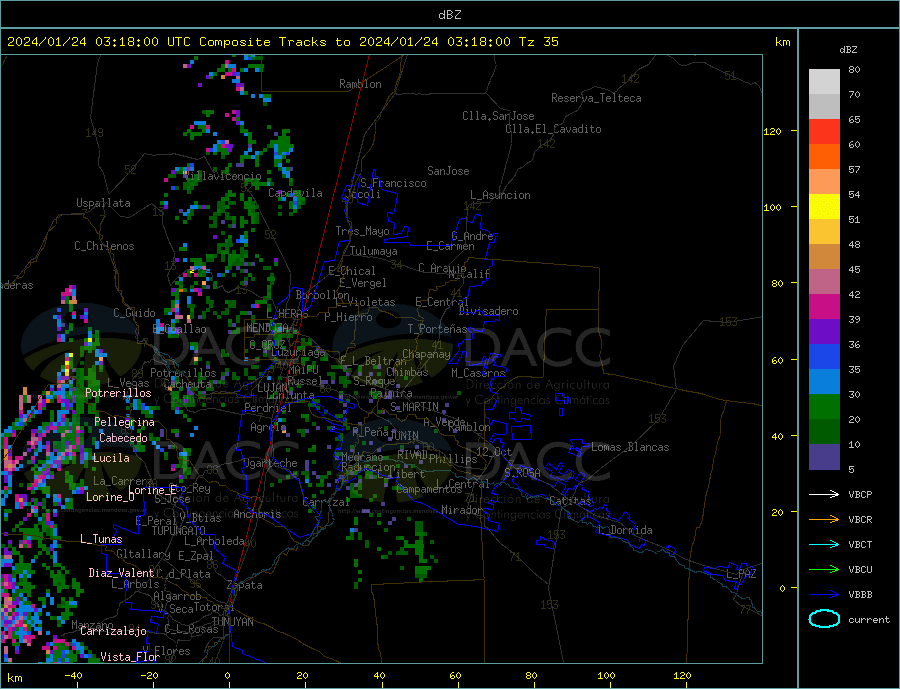Image resolution: width=900 pixels, height=689 pixels.
Task: Click the blue VBBB arrow legend icon
Action: 824,594
